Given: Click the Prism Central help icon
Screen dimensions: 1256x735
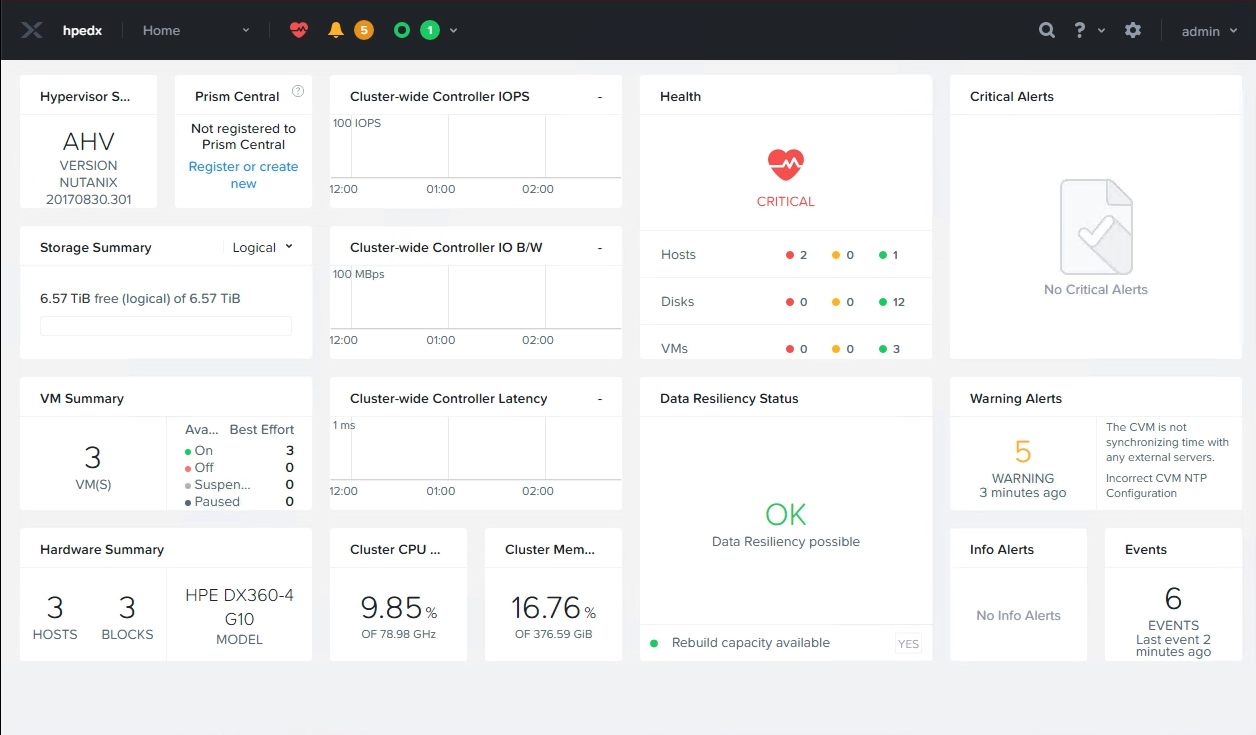Looking at the screenshot, I should click(x=298, y=91).
